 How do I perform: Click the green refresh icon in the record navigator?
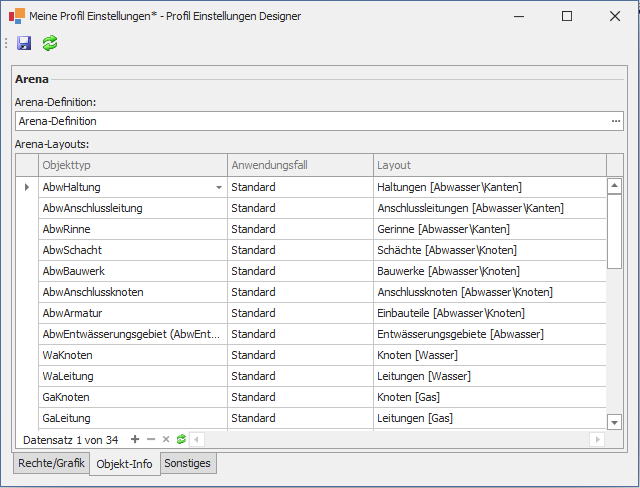point(181,439)
